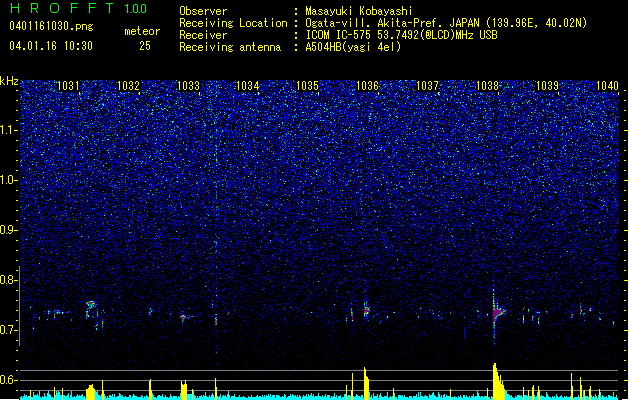Click the 0.8 kHz axis label
The width and height of the screenshot is (629, 400).
click(x=9, y=280)
